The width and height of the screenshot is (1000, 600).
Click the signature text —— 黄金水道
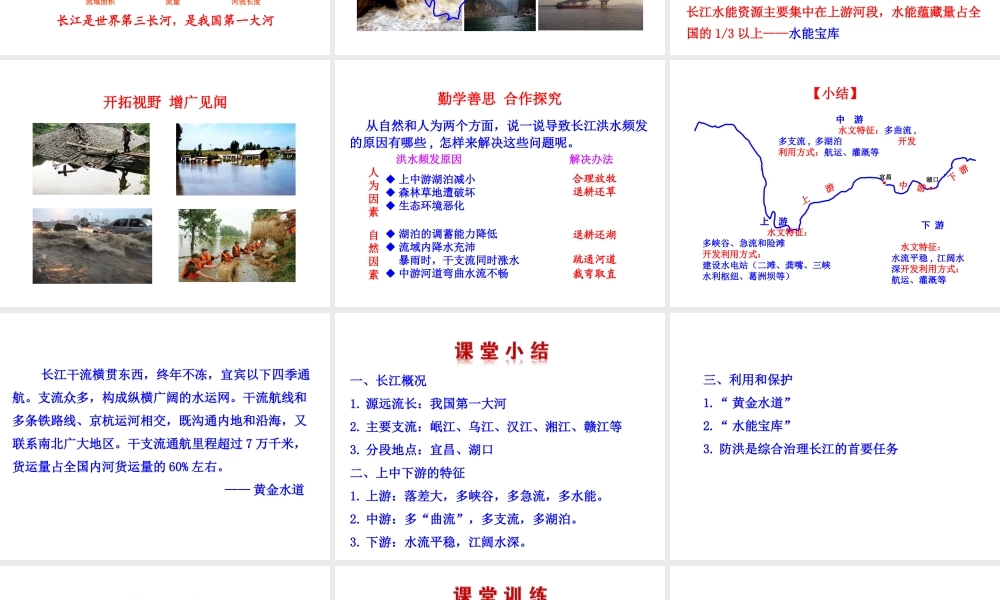264,490
